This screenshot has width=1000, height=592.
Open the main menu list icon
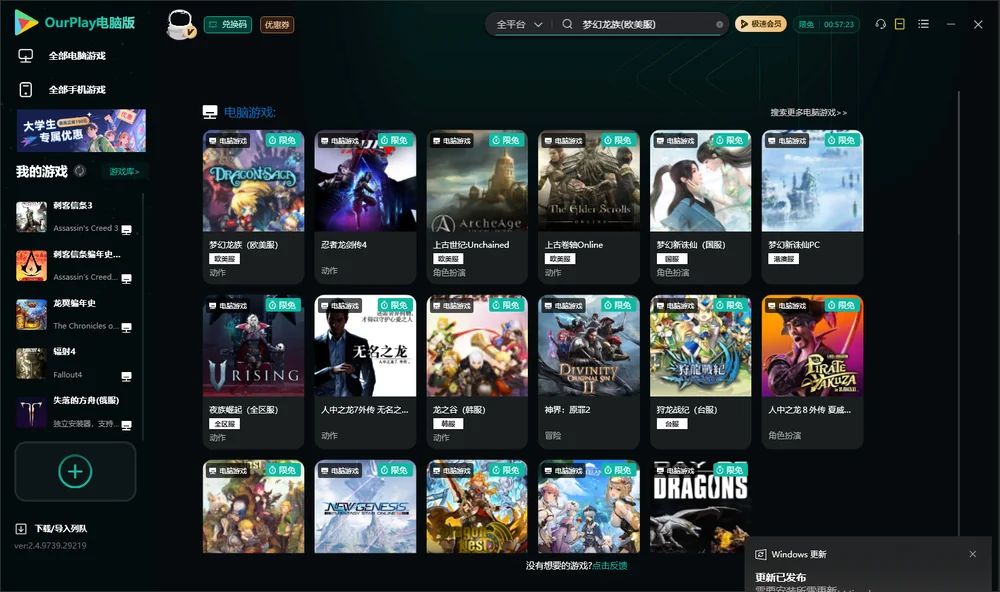(x=923, y=24)
